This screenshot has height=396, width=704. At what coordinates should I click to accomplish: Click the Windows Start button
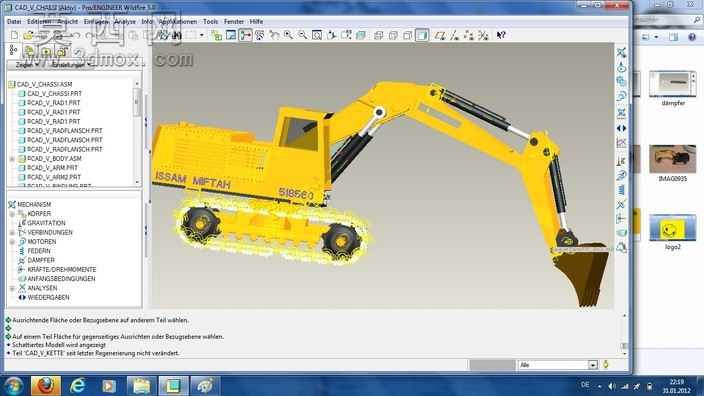pyautogui.click(x=13, y=386)
